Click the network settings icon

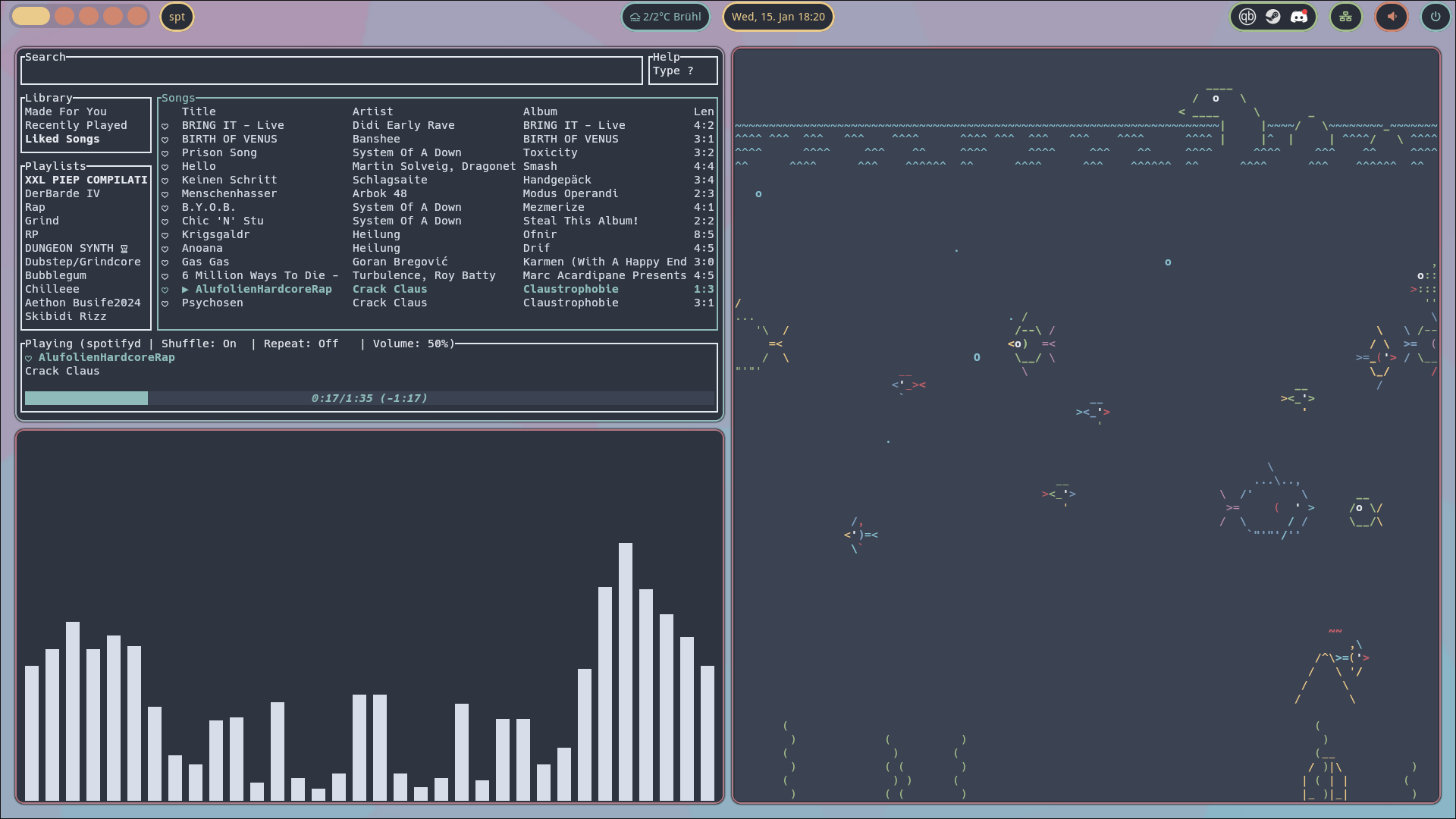click(x=1346, y=16)
